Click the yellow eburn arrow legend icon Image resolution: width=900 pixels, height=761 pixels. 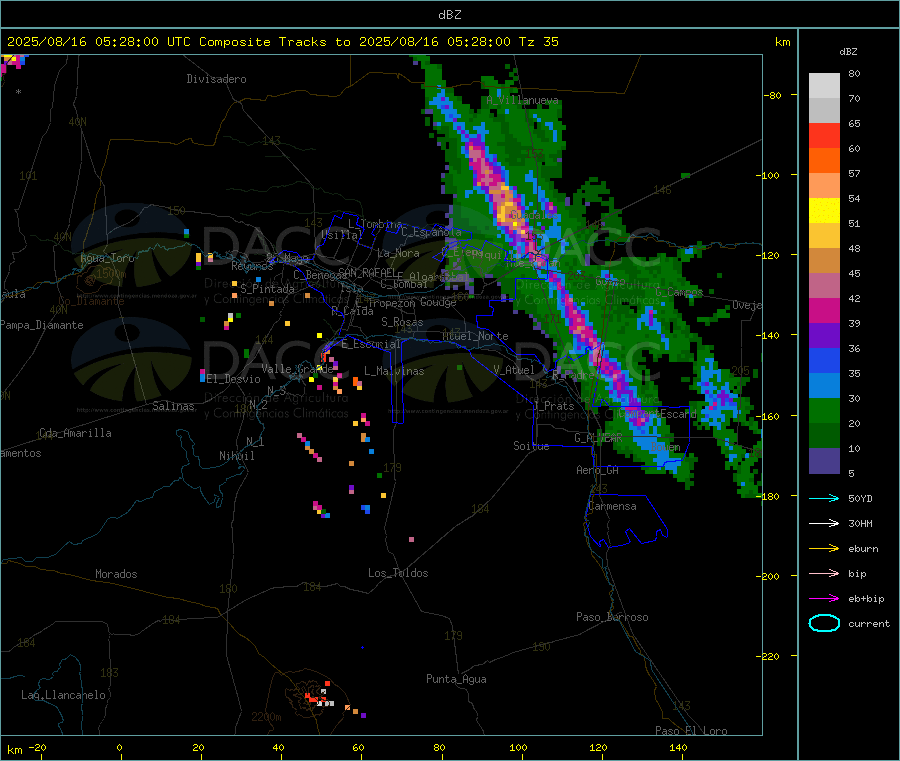pos(824,549)
